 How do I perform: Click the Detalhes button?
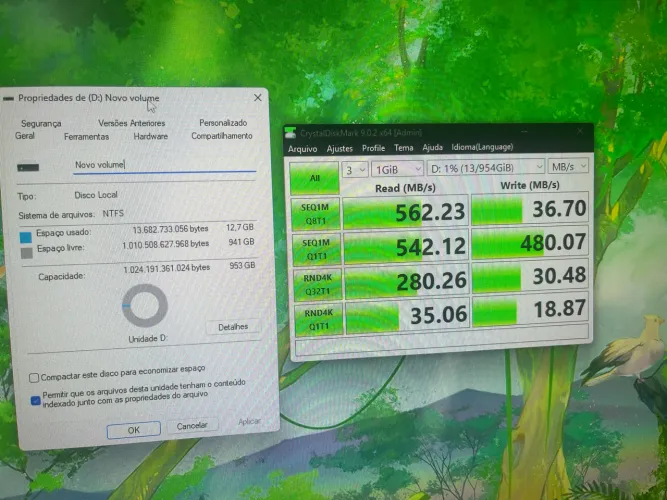coord(233,327)
